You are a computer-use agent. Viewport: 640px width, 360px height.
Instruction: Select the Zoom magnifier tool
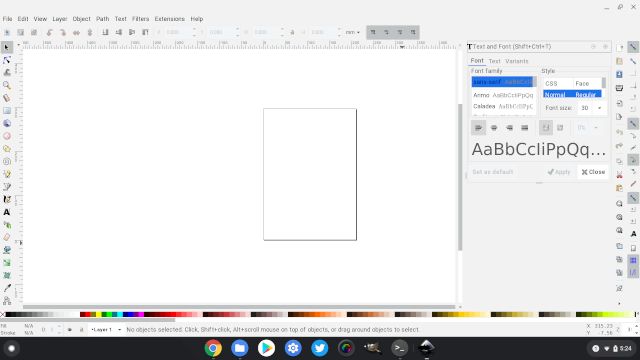click(x=7, y=85)
